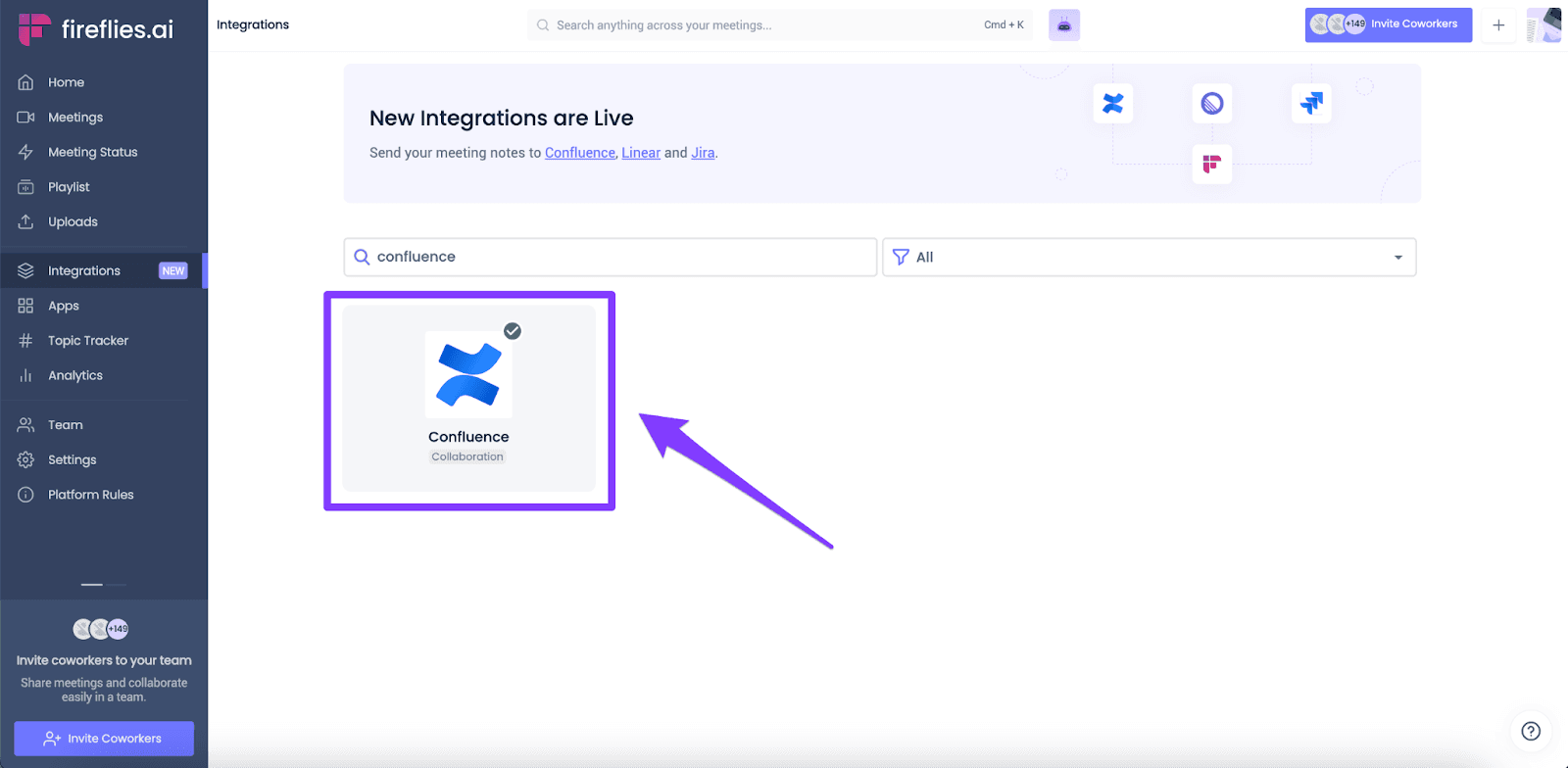
Task: Click the Playlist icon
Action: [25, 187]
